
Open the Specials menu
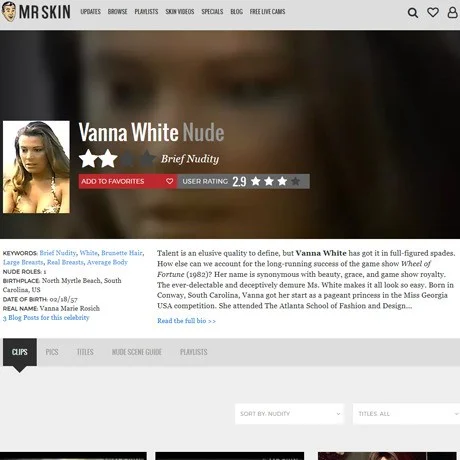(212, 12)
